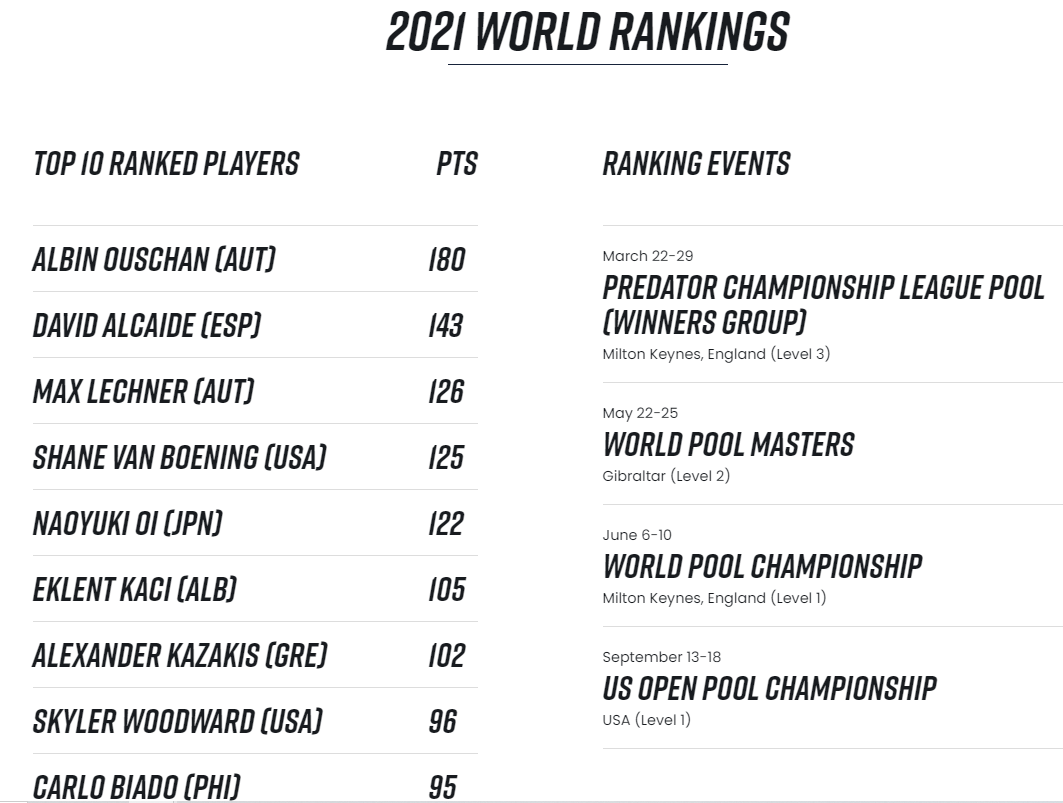
Task: Open Max Lechner (AUT) entry
Action: 255,391
